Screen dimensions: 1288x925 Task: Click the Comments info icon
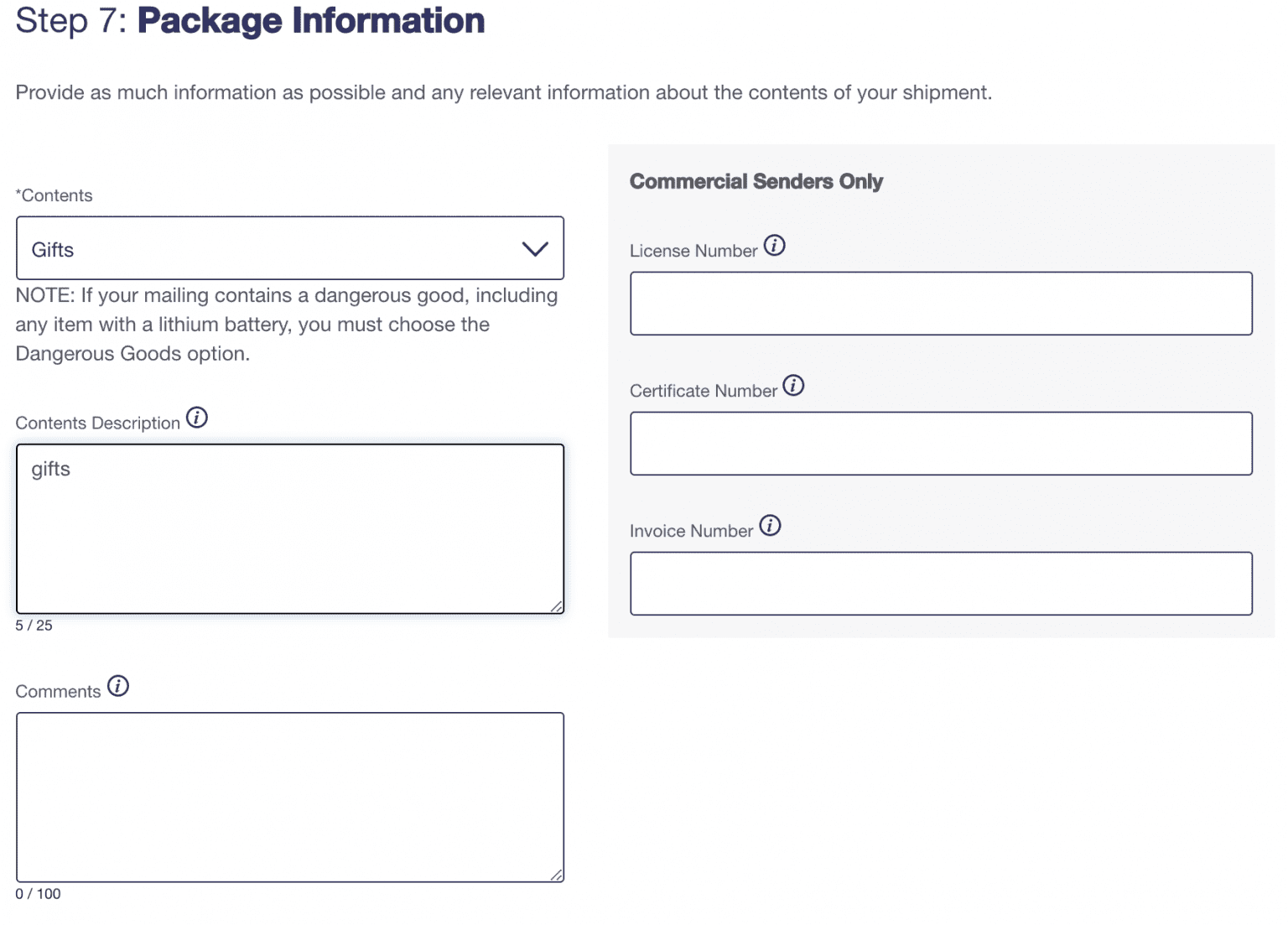click(120, 685)
